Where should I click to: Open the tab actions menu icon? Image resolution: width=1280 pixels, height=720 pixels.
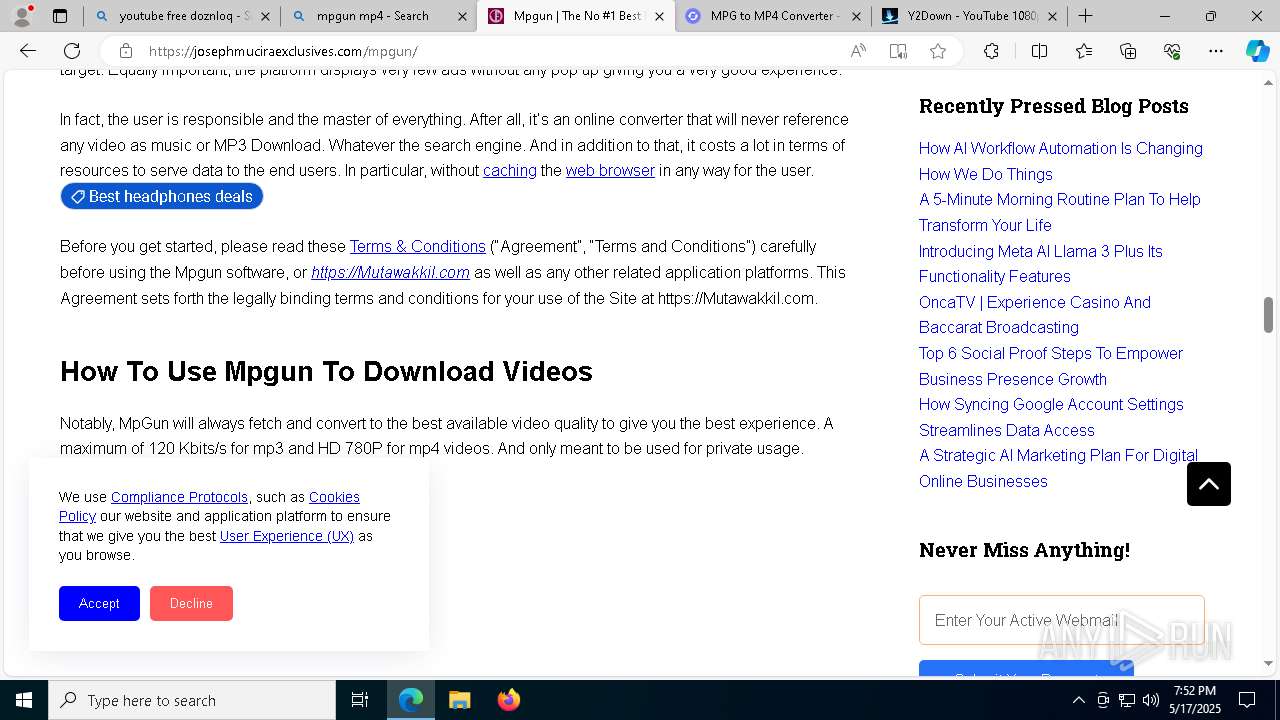click(x=60, y=16)
